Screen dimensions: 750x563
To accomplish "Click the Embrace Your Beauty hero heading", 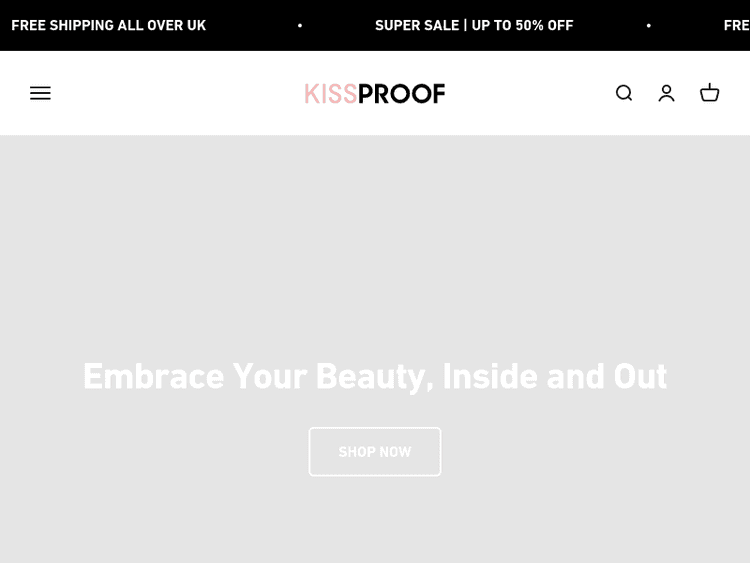I will pos(375,376).
